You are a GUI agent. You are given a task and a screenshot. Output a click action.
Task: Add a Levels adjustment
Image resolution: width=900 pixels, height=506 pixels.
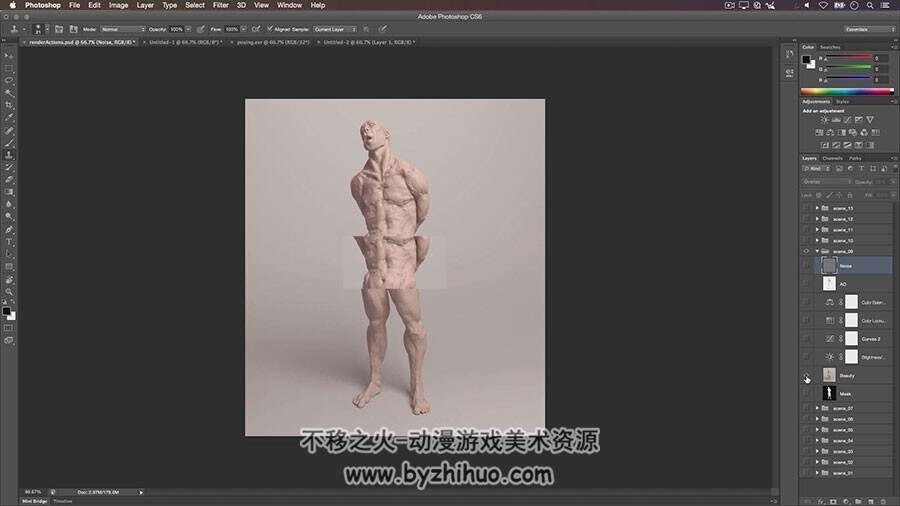pos(836,120)
